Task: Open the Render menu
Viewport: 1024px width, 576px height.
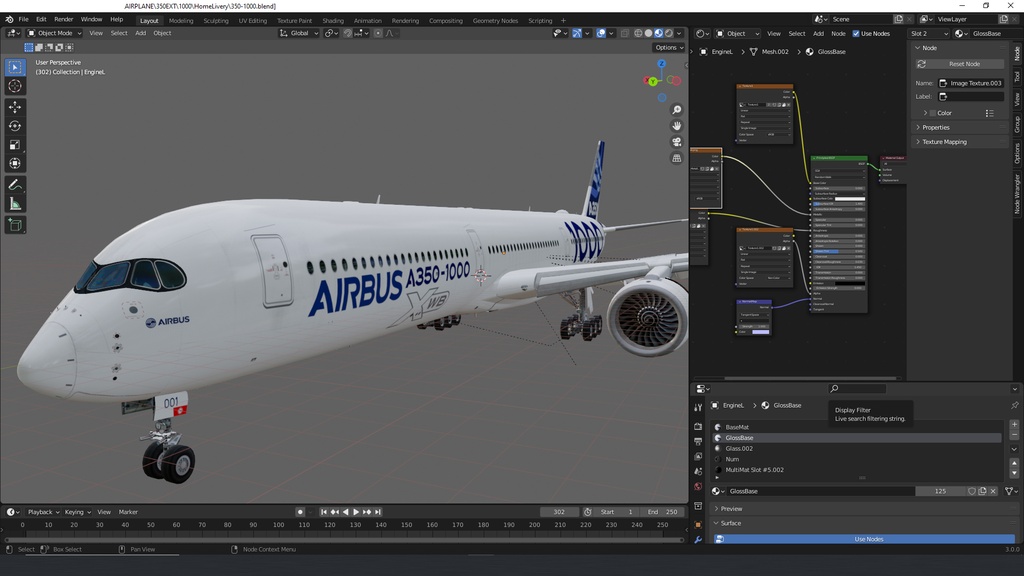Action: pos(63,19)
